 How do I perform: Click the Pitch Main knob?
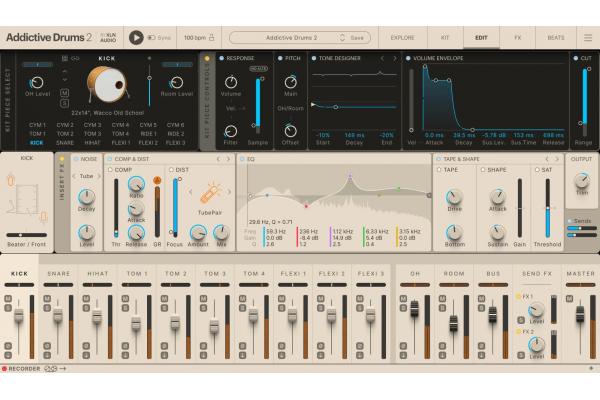(x=290, y=82)
